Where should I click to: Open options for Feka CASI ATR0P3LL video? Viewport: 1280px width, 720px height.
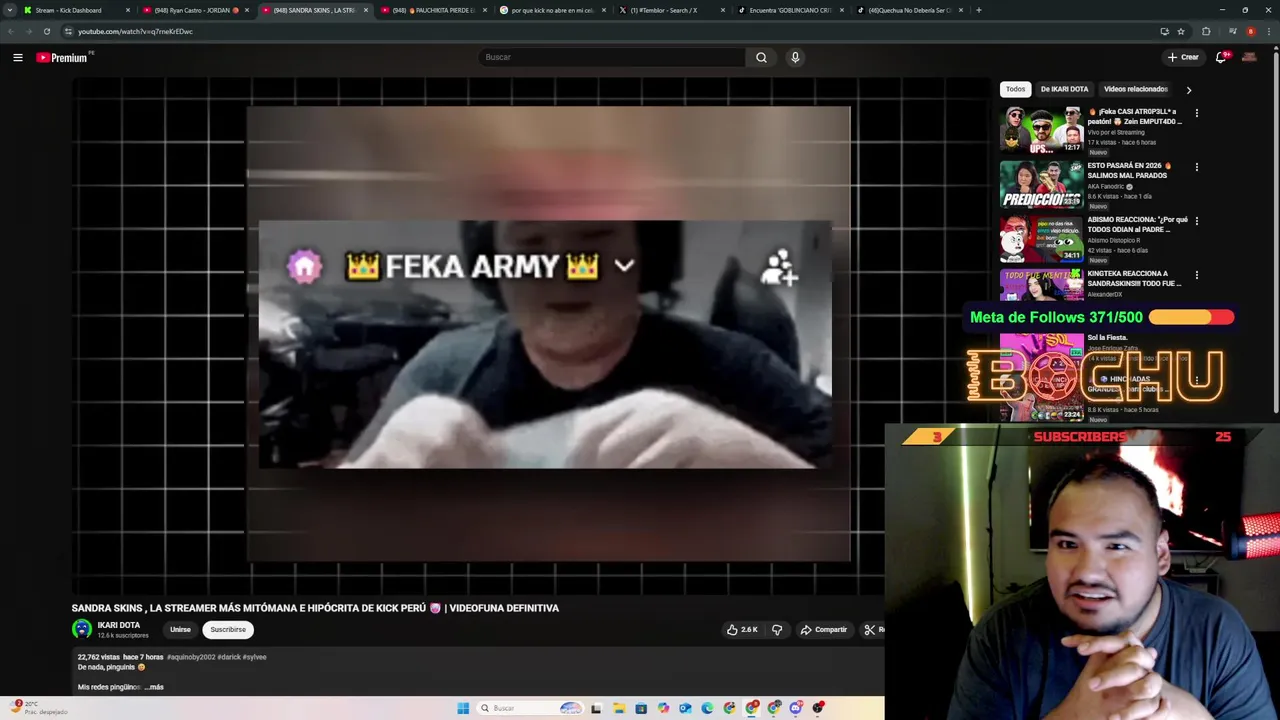1196,113
